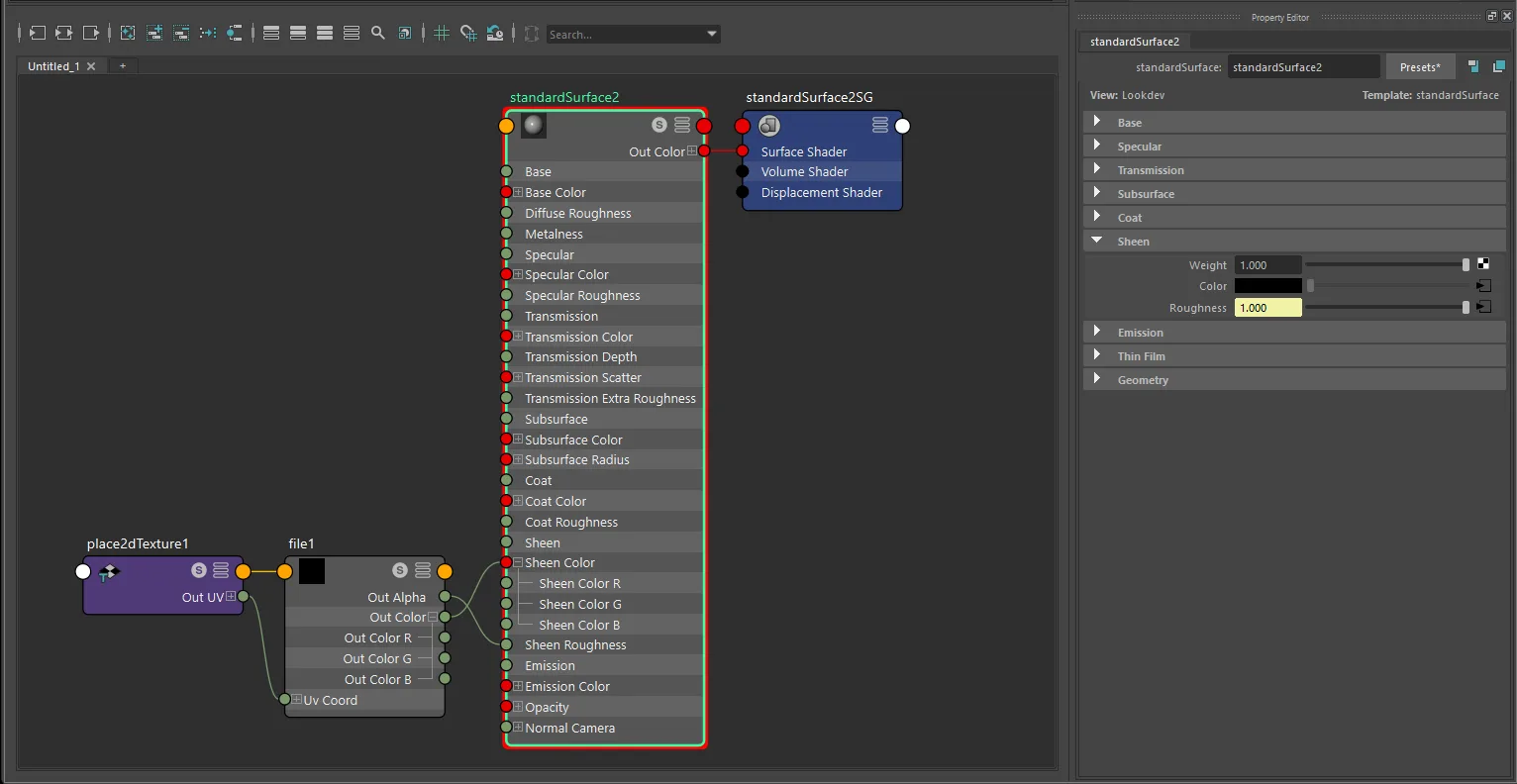The height and width of the screenshot is (784, 1517).
Task: Click the toggle swatch size icon
Action: tap(405, 34)
